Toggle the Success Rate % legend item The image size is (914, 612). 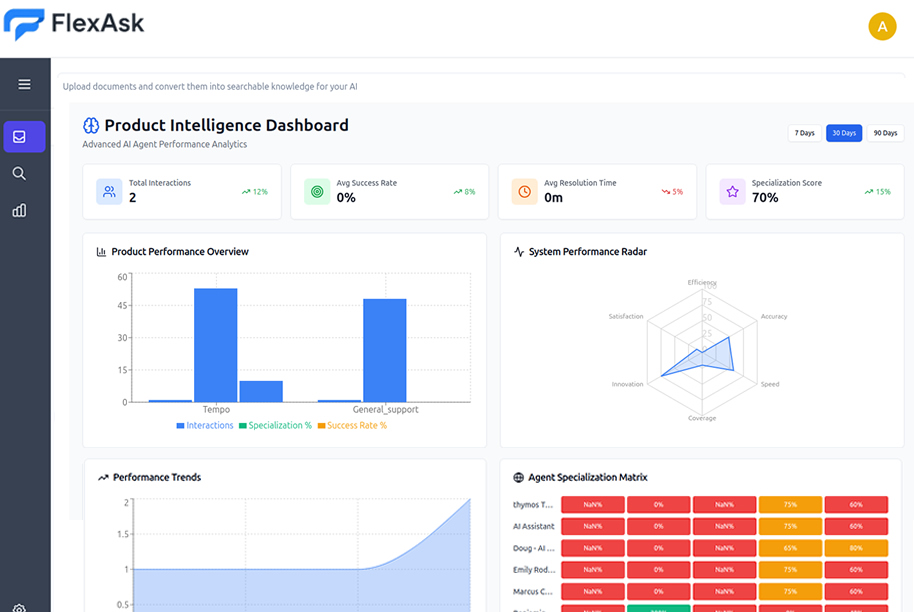pos(352,425)
